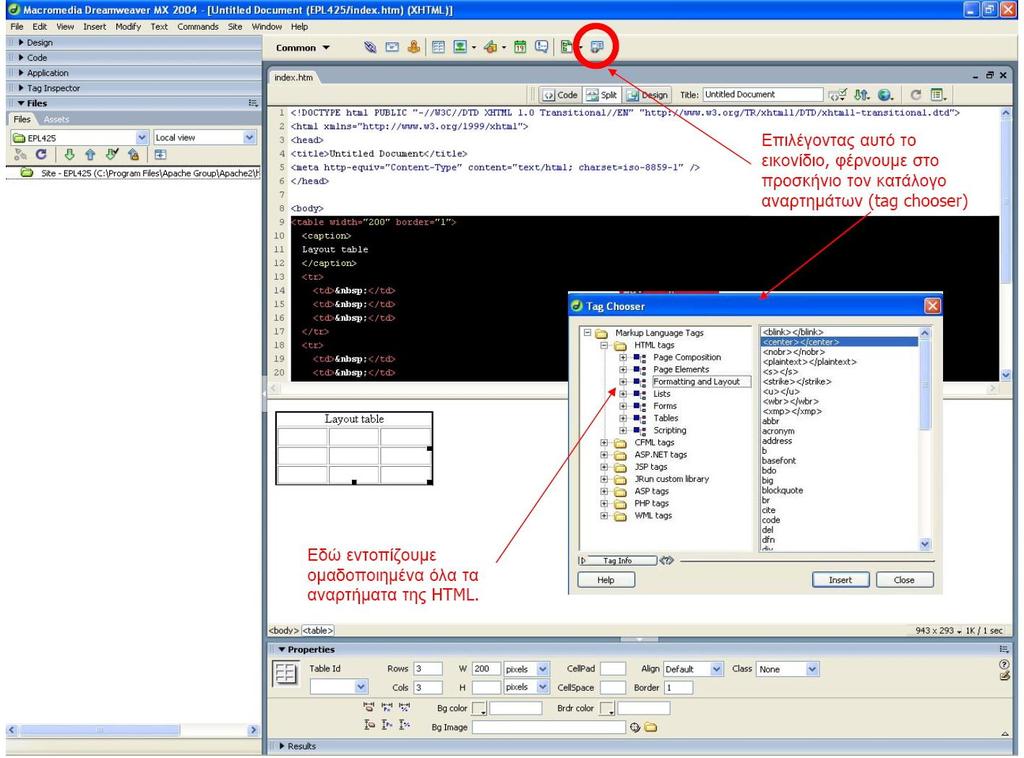Expand the Results panel
1024x758 pixels.
tap(282, 746)
